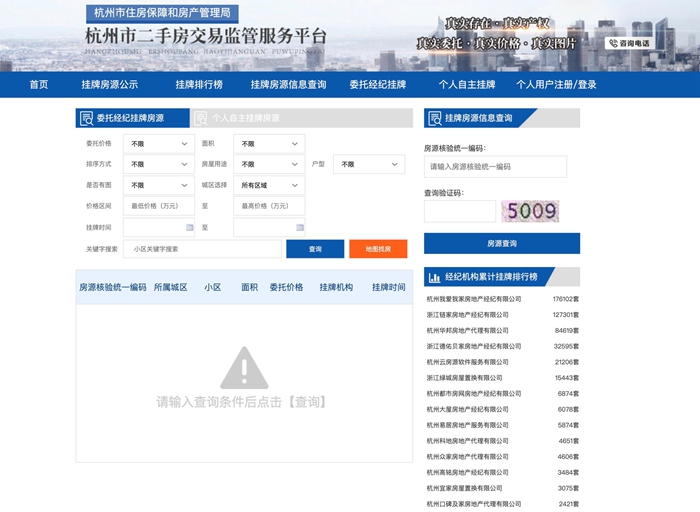Open the start date calendar icon for 挂牌时间
Image resolution: width=700 pixels, height=512 pixels.
tap(190, 228)
